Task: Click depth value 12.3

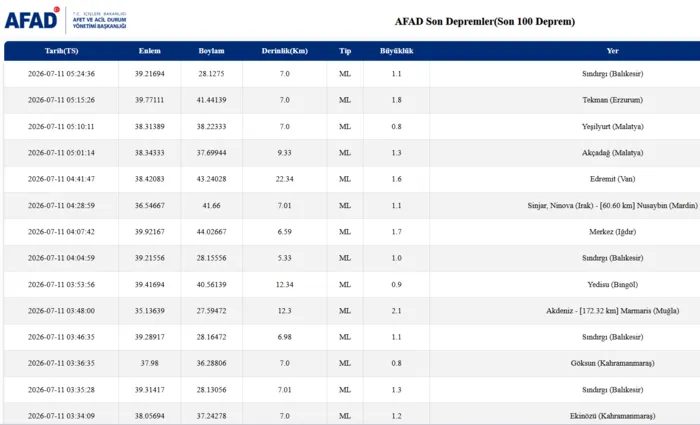Action: [284, 311]
